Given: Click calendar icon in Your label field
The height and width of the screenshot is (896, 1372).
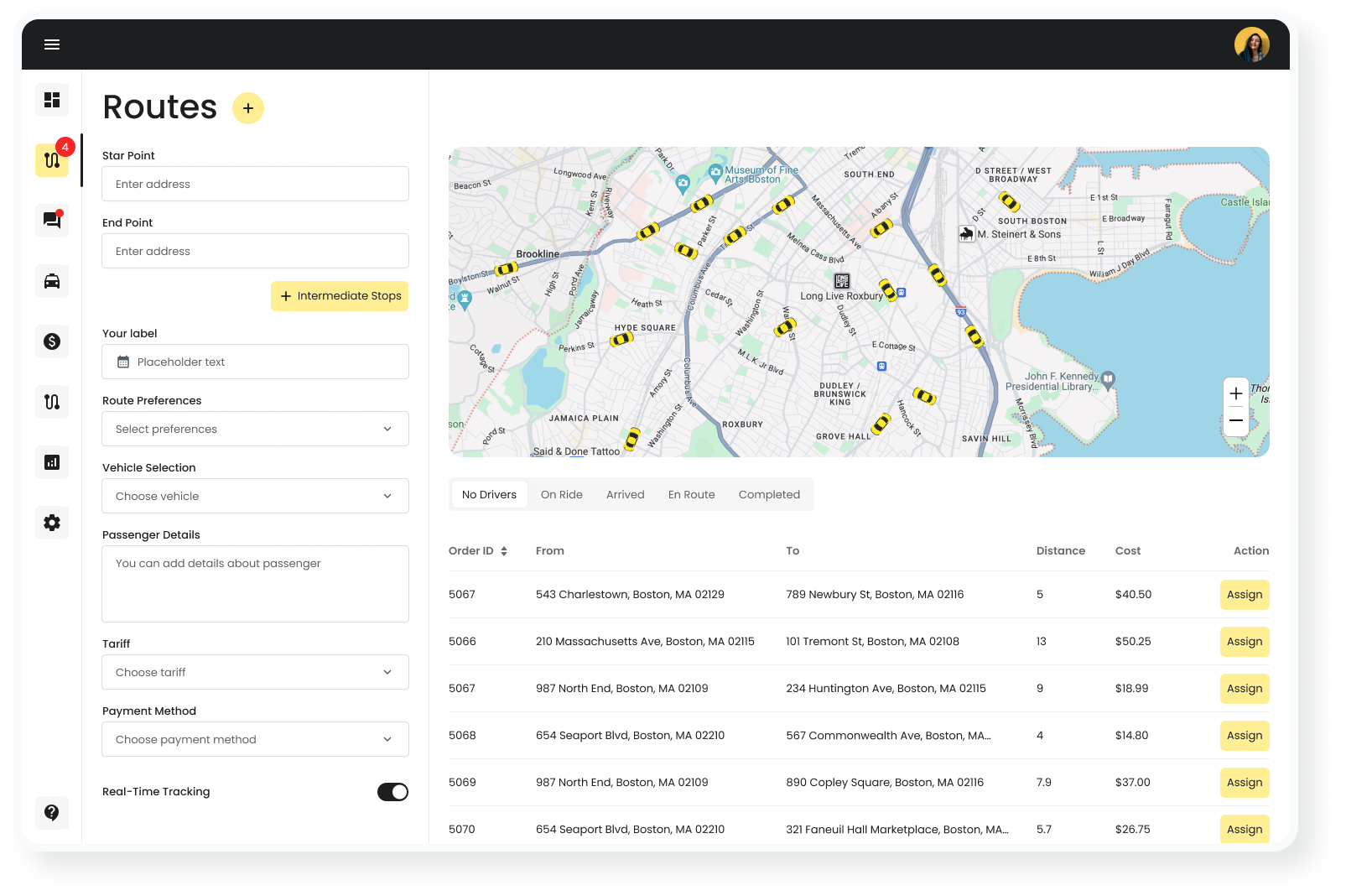Looking at the screenshot, I should tap(123, 362).
